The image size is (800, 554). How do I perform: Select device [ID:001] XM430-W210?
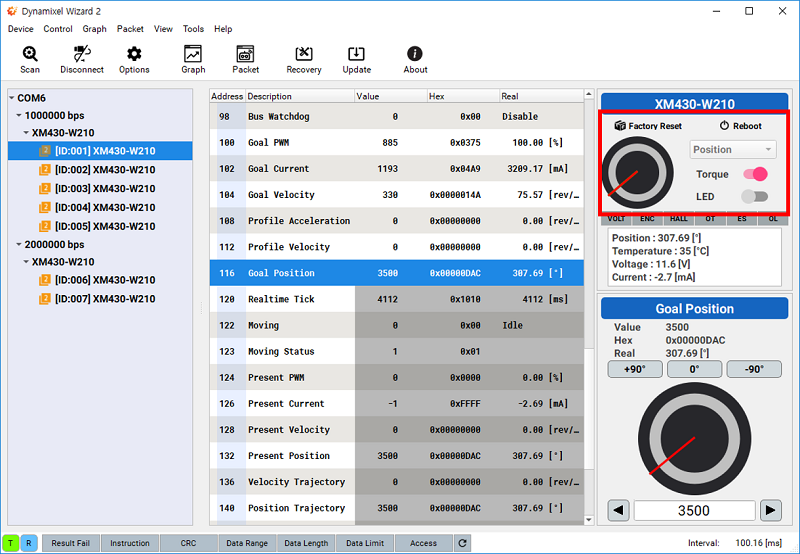click(100, 150)
